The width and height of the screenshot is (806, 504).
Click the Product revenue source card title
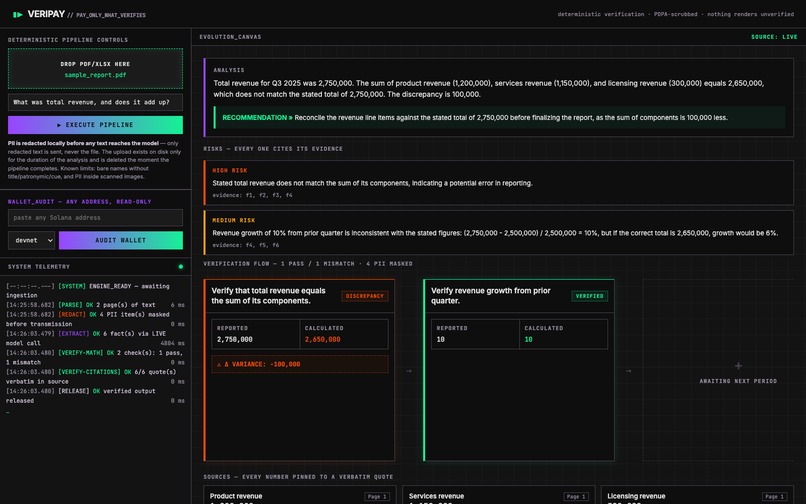tap(236, 496)
